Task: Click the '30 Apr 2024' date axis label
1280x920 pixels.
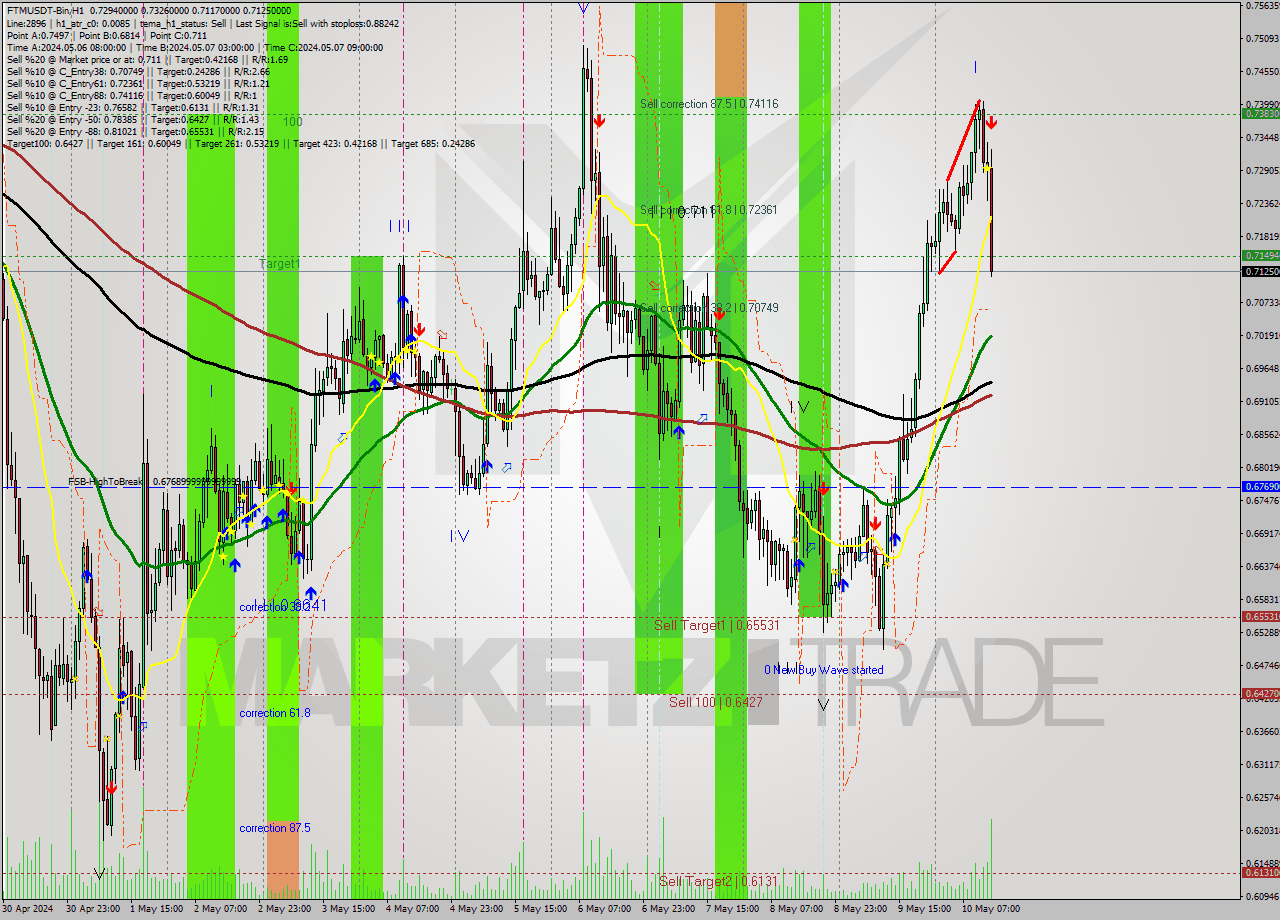Action: pyautogui.click(x=30, y=909)
